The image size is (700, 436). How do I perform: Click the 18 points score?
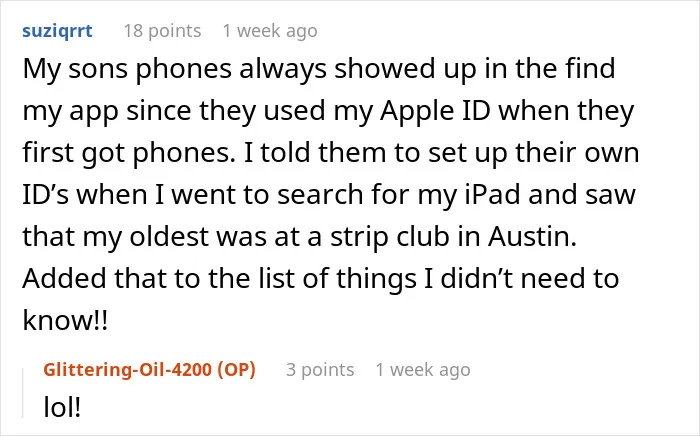click(x=162, y=31)
